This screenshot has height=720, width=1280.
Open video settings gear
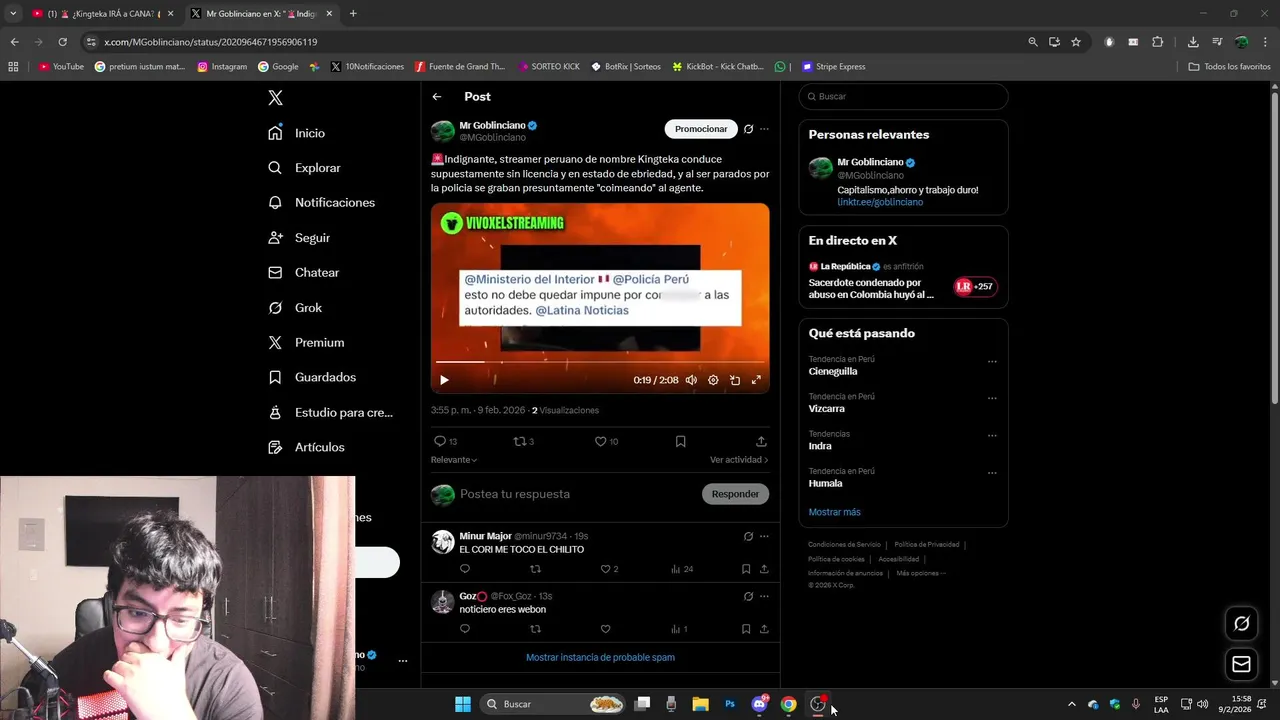pyautogui.click(x=713, y=380)
